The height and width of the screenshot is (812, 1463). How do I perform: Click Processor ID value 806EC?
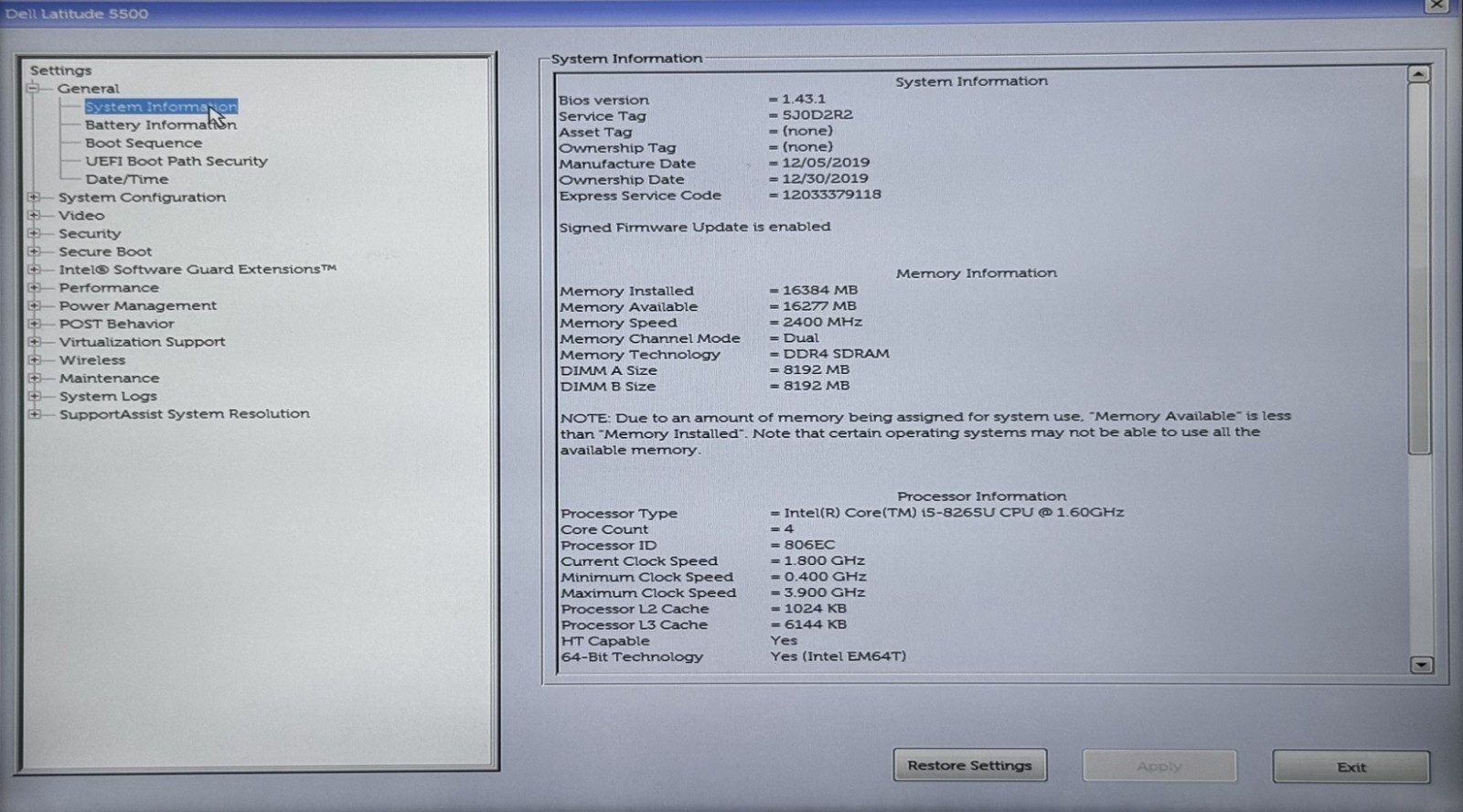pyautogui.click(x=809, y=545)
